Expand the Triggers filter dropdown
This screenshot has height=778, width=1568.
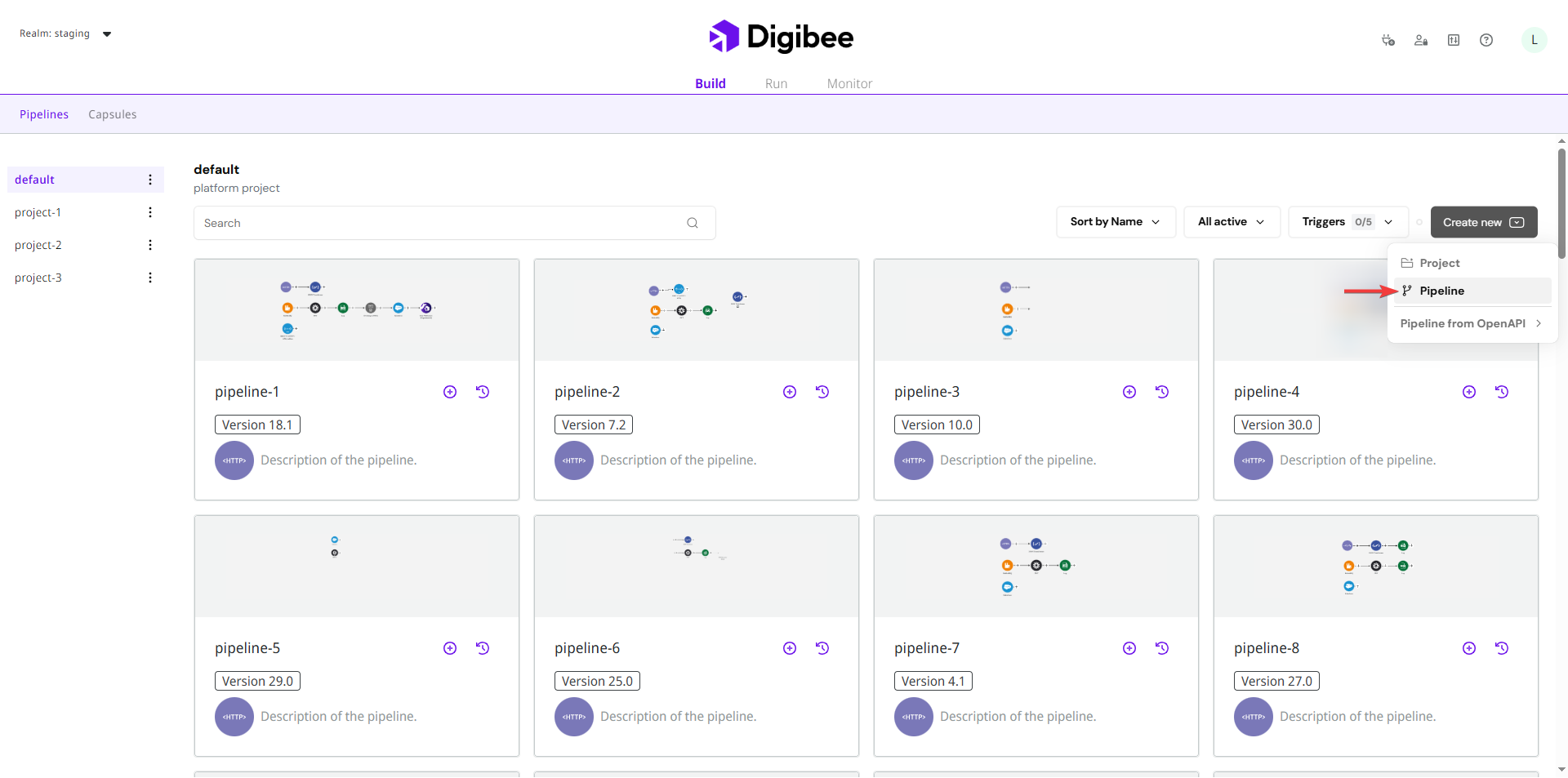pos(1347,222)
